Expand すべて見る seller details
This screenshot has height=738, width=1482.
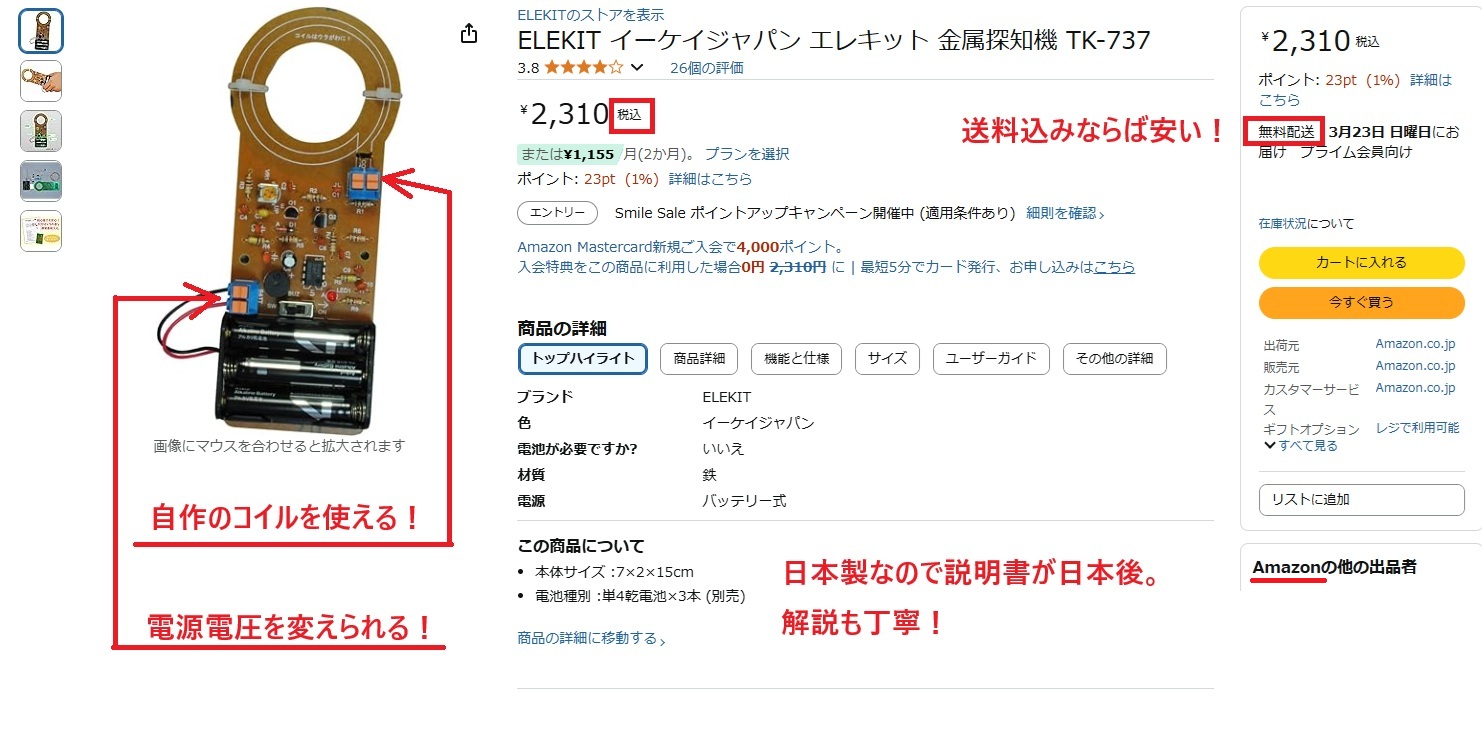click(1301, 446)
